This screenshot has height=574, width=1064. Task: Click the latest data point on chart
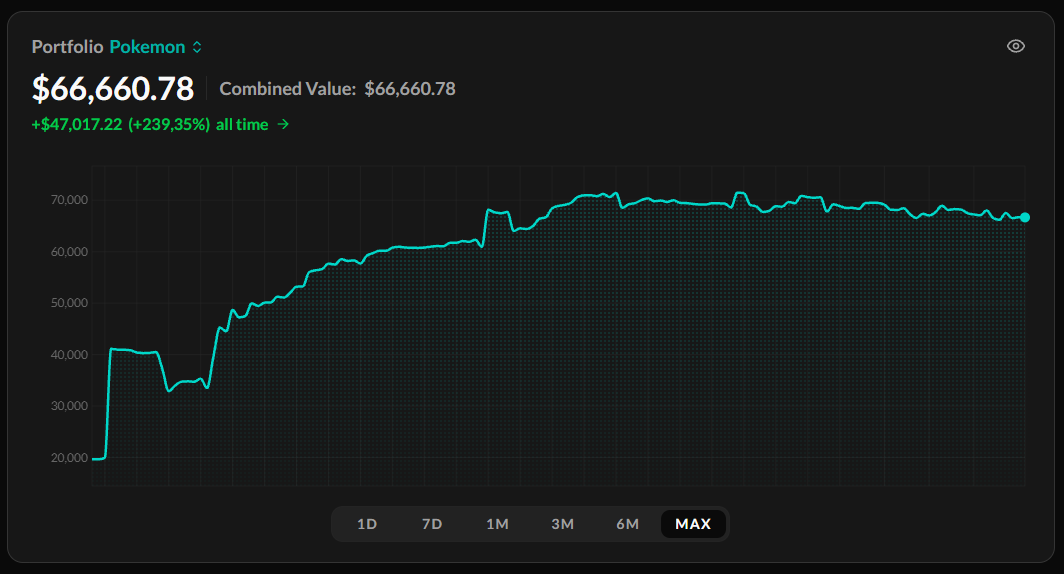pos(1025,217)
